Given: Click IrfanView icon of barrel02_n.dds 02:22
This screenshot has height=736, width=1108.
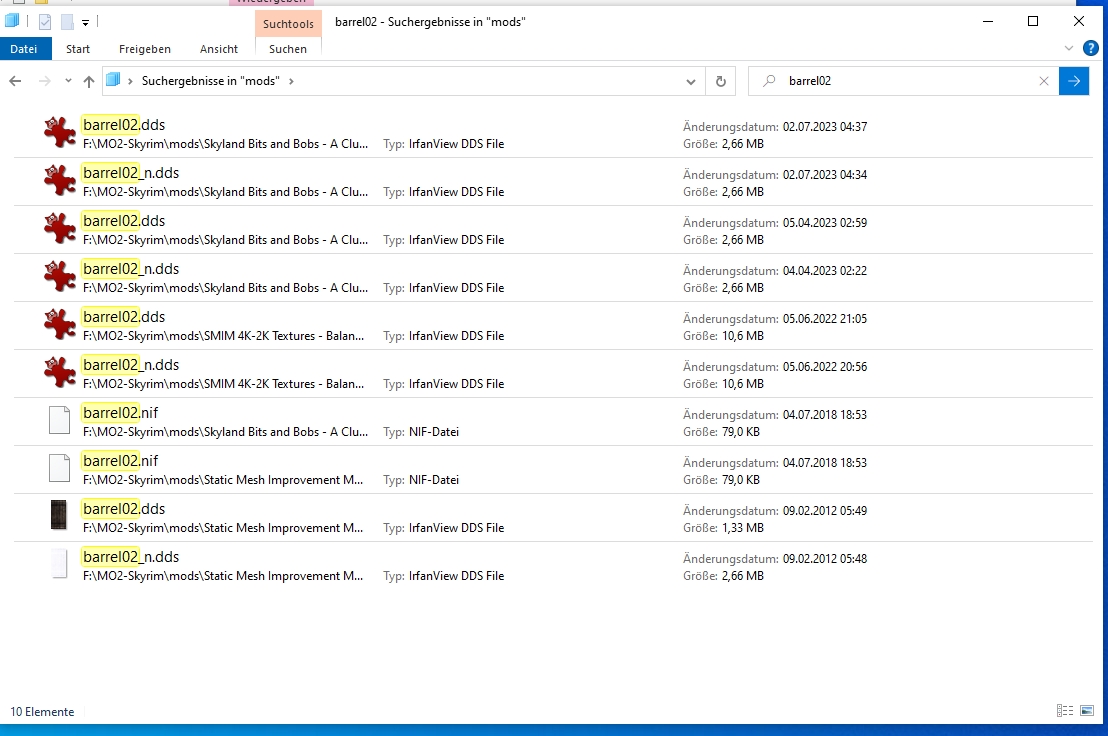Looking at the screenshot, I should 59,277.
